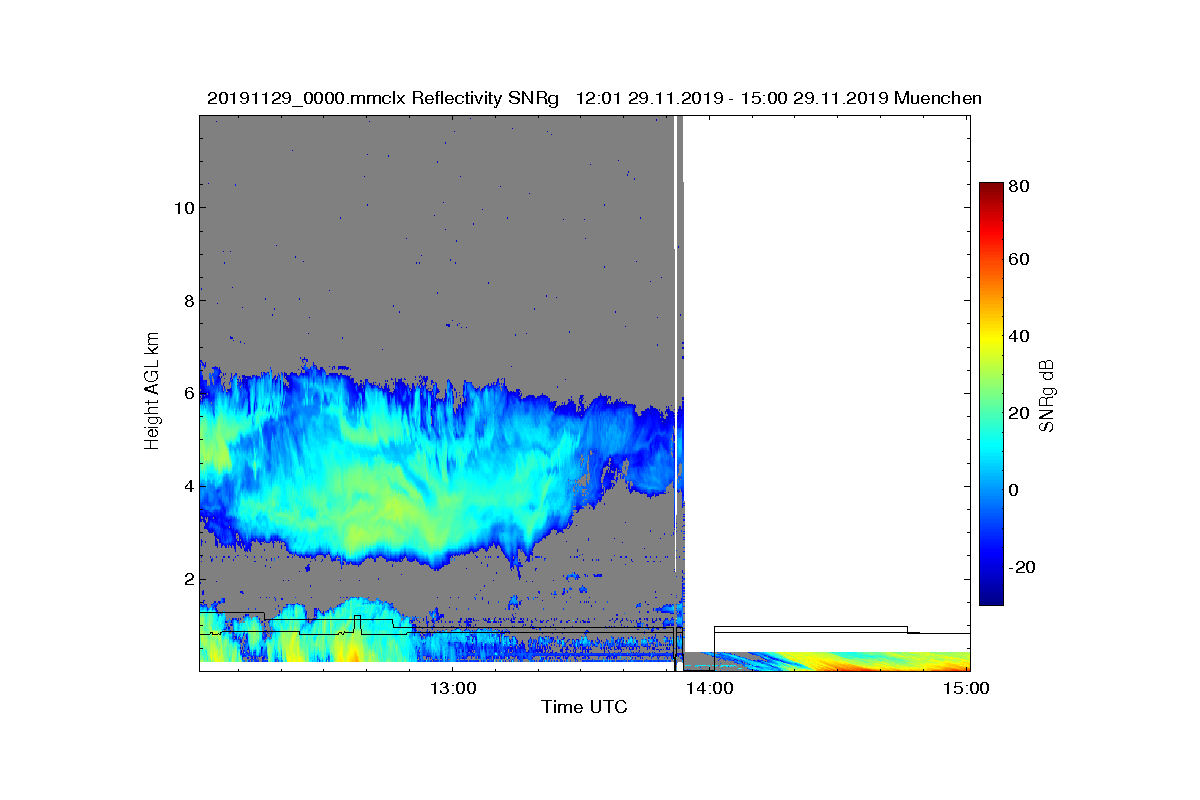Click the dark blue bottom of colorbar
The height and width of the screenshot is (800, 1200).
991,596
